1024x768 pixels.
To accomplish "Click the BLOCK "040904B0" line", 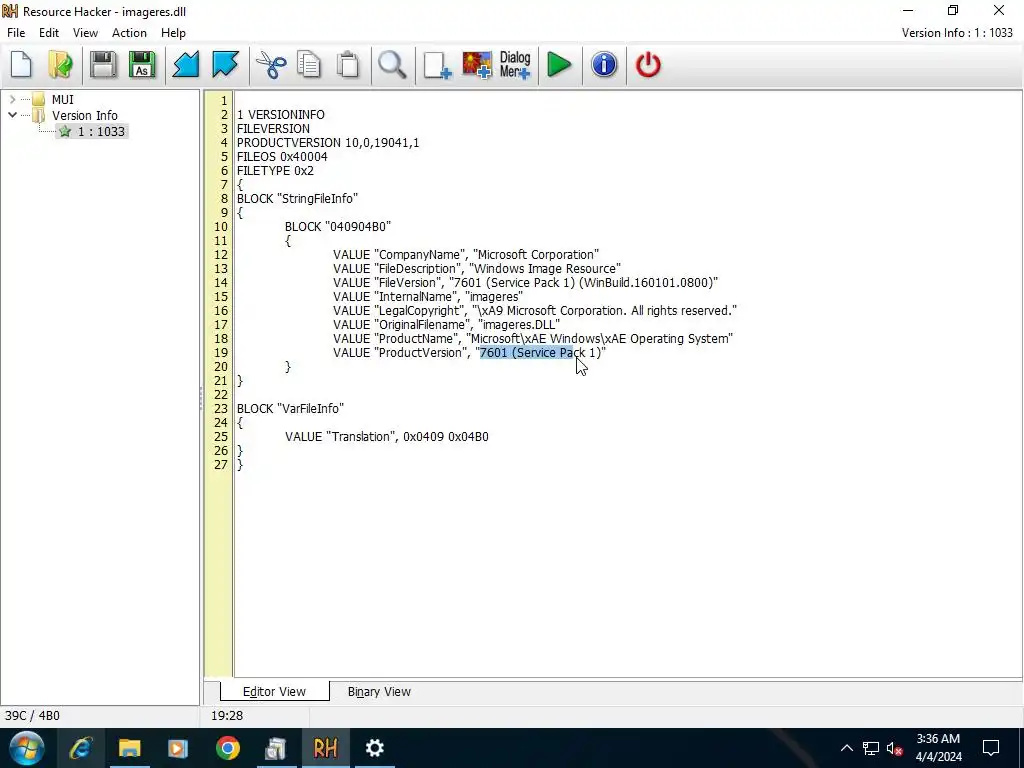I will click(x=338, y=227).
